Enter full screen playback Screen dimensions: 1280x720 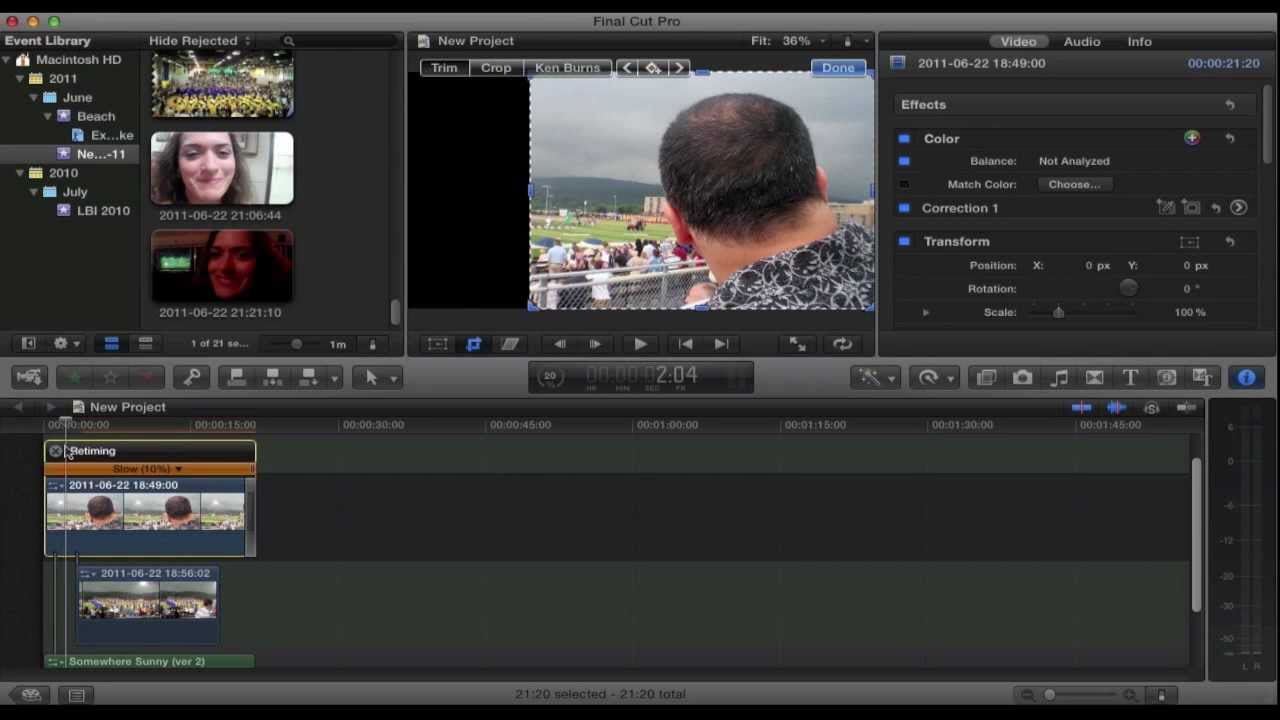tap(797, 344)
